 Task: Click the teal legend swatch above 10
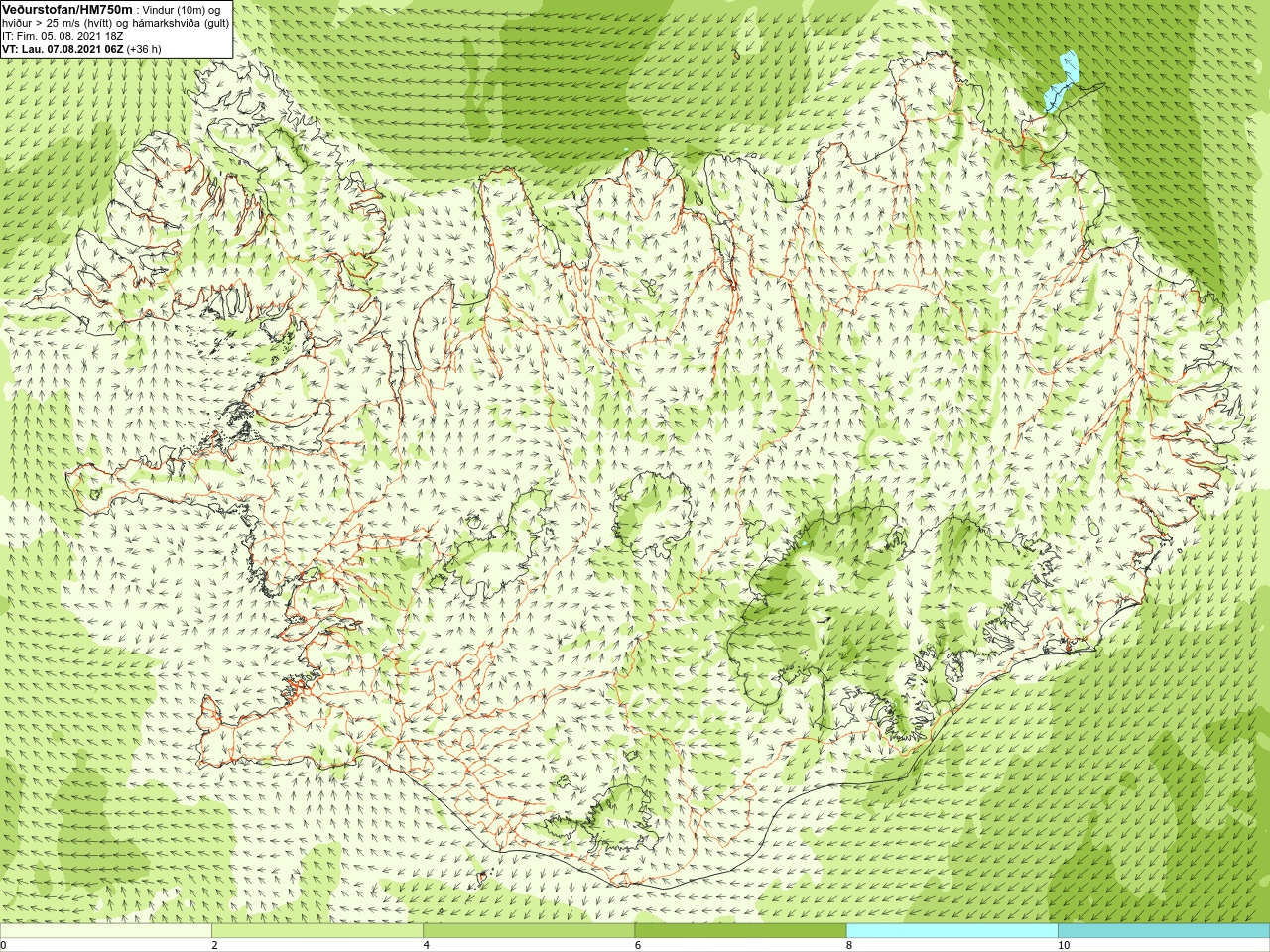click(x=1163, y=931)
